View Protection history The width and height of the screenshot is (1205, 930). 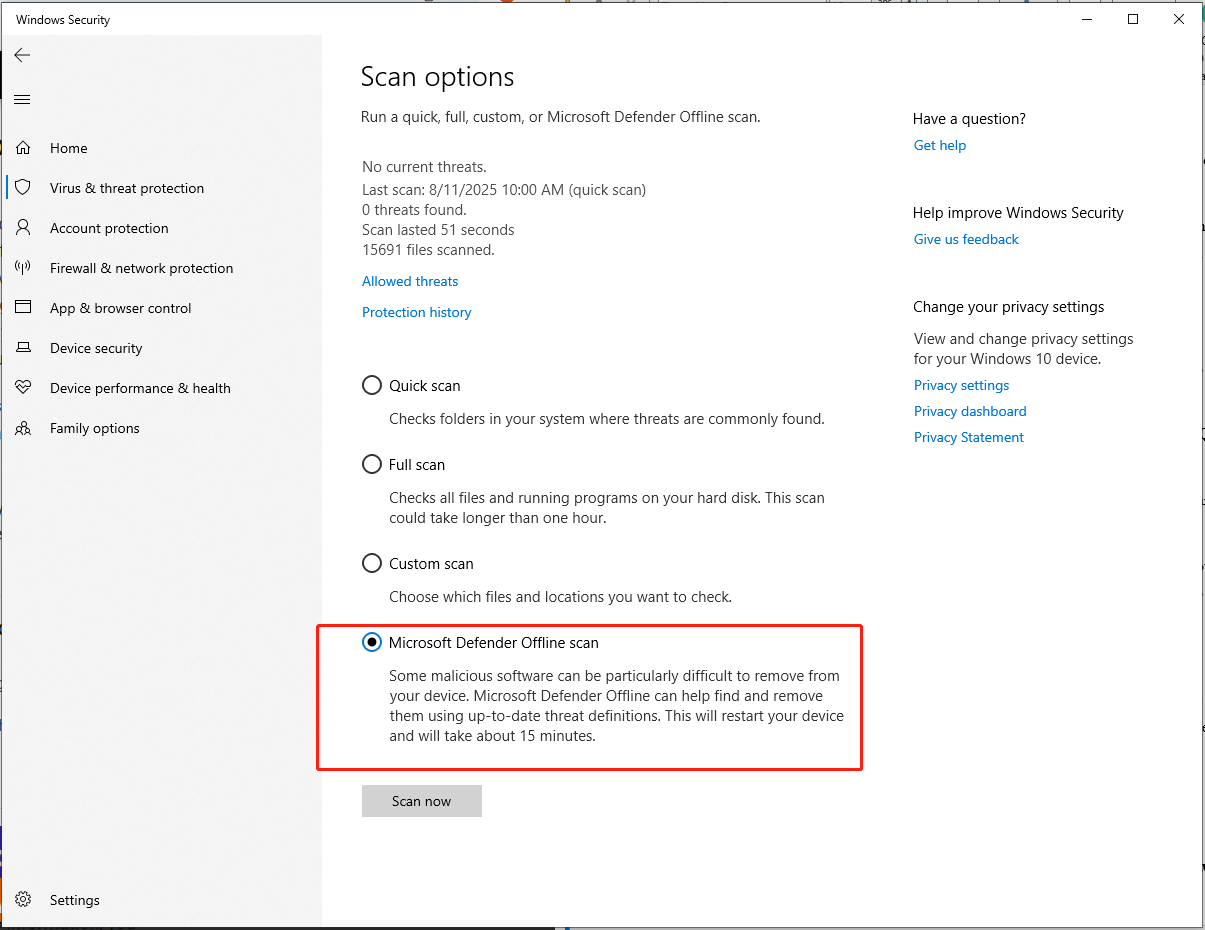(416, 312)
